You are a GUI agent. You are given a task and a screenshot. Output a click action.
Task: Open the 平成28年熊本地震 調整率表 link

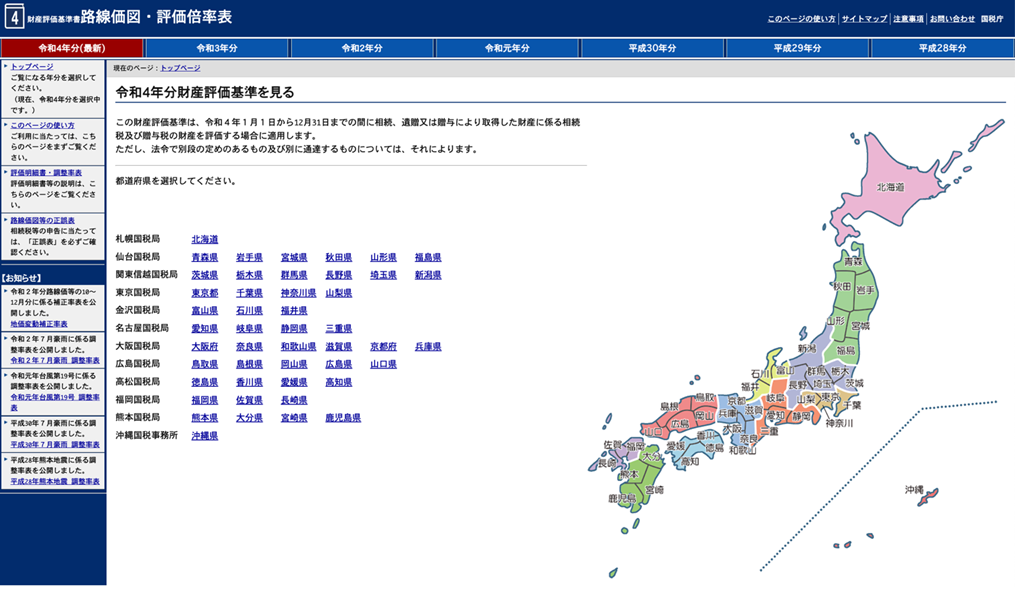(55, 482)
